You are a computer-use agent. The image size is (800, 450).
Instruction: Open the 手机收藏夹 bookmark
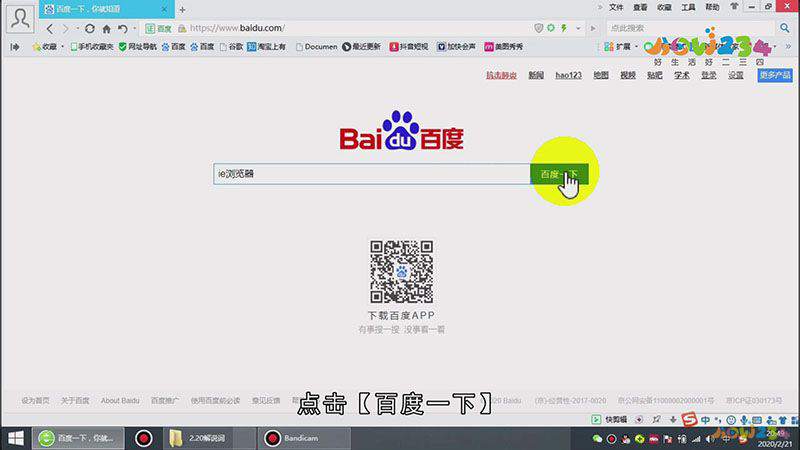click(92, 46)
